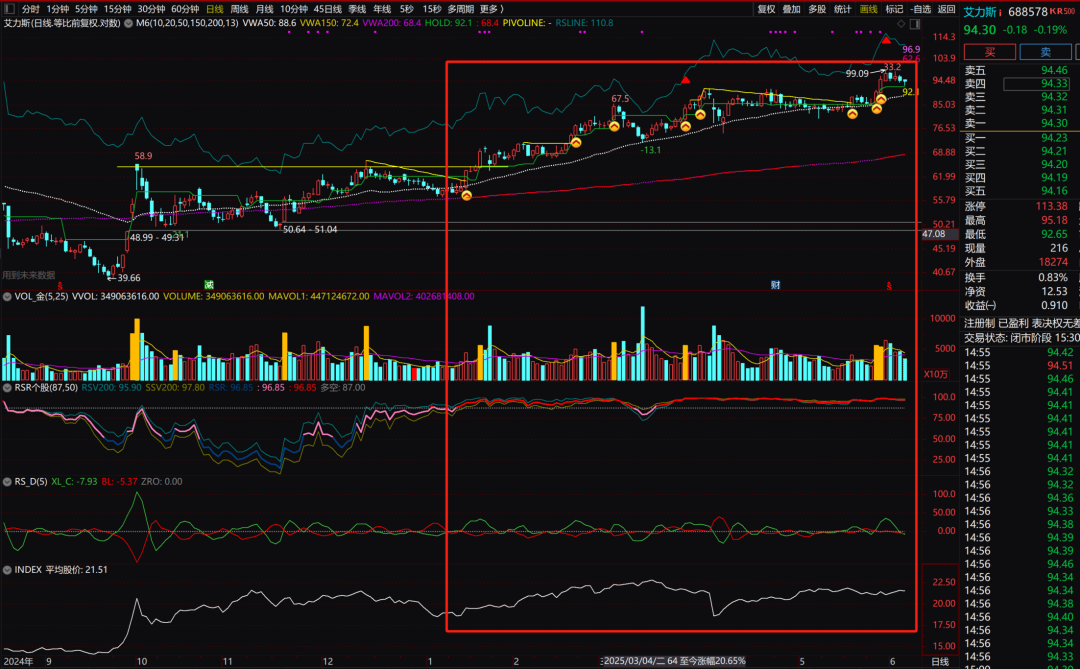Click the 换手 value 0.83%
The image size is (1080, 669).
coord(1053,277)
